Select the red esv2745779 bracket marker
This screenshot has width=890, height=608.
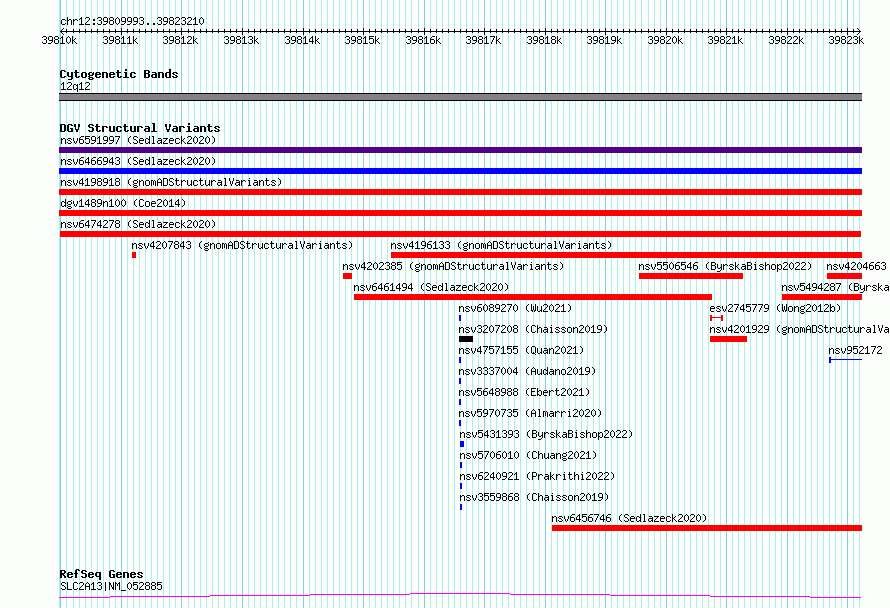(x=716, y=318)
